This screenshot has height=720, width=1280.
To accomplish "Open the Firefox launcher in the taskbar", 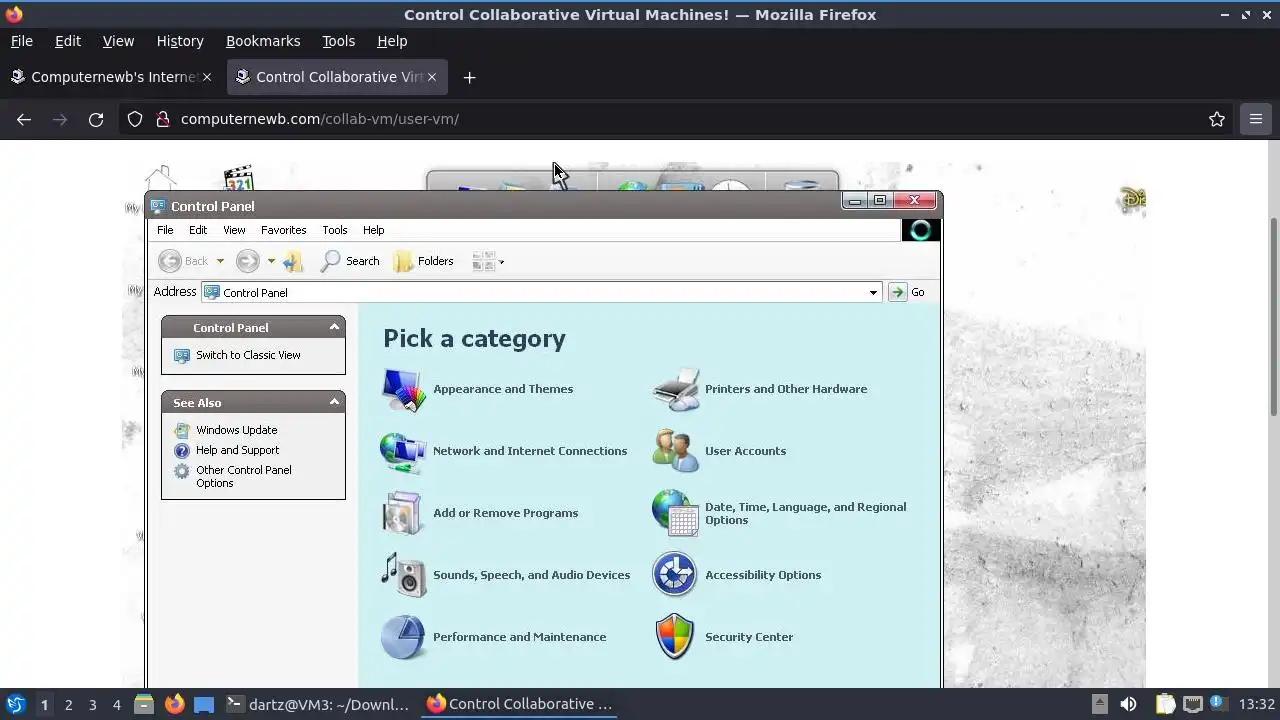I will click(x=175, y=704).
